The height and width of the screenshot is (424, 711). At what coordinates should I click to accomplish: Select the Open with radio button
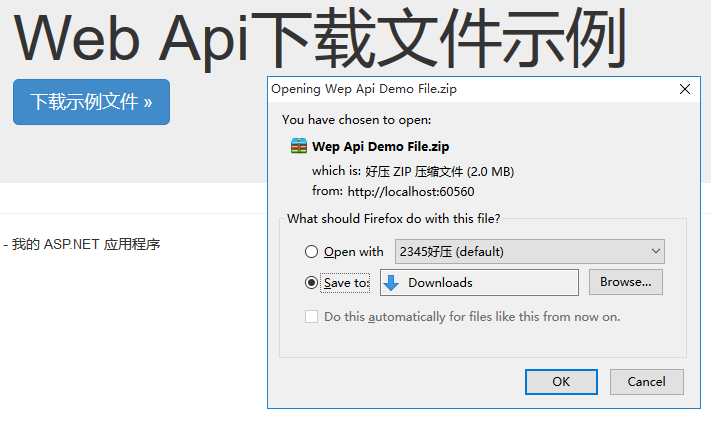coord(311,252)
